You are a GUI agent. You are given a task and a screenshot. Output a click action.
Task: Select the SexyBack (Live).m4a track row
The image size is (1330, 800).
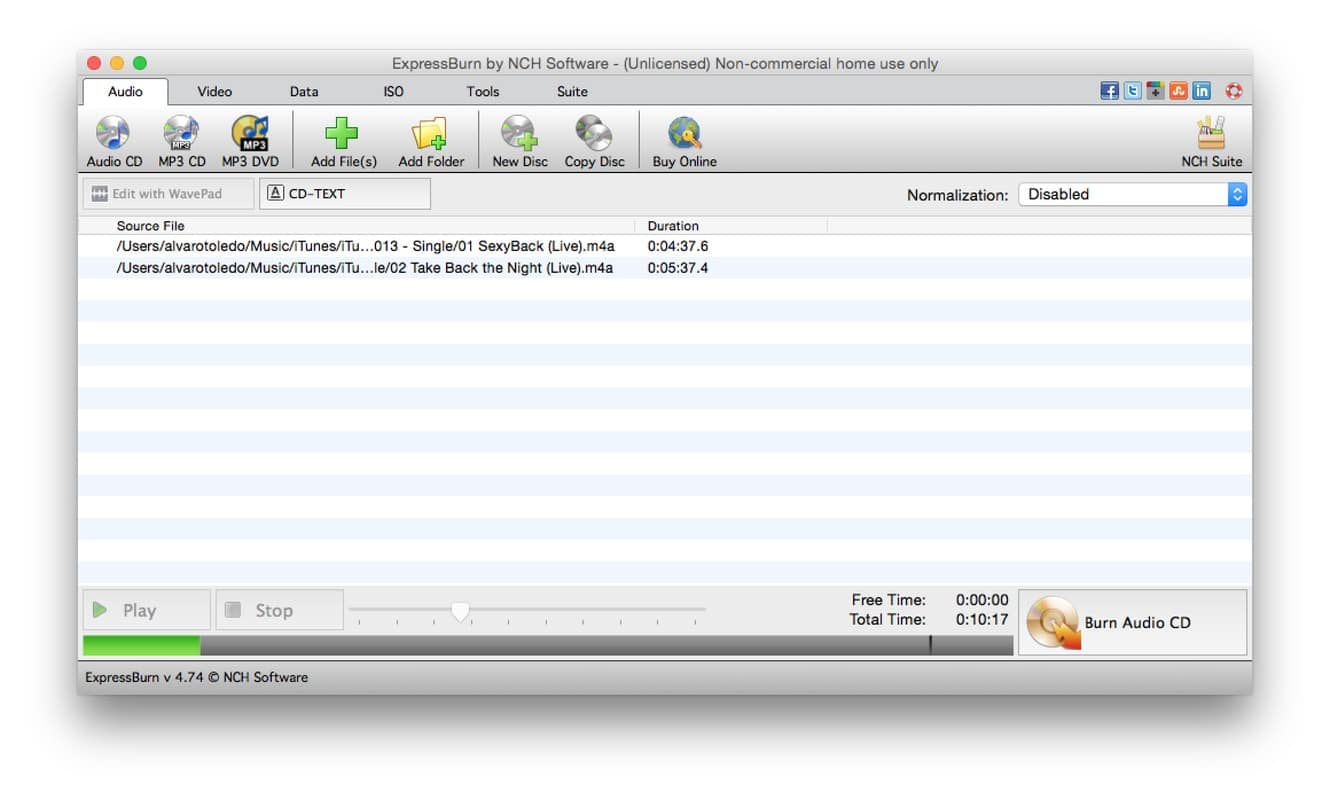click(400, 245)
